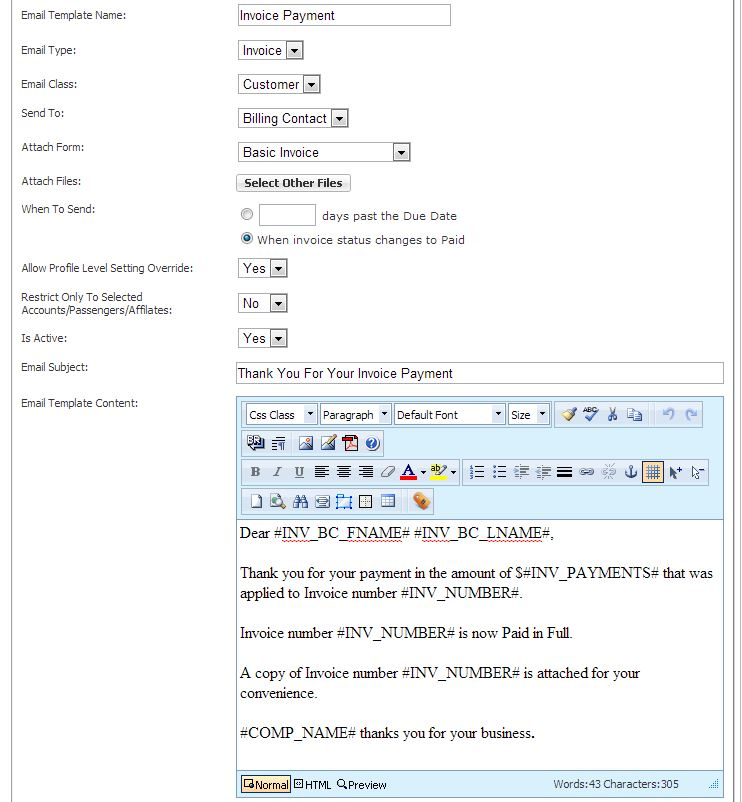Click the scissors cut icon
742x802 pixels.
pyautogui.click(x=612, y=414)
